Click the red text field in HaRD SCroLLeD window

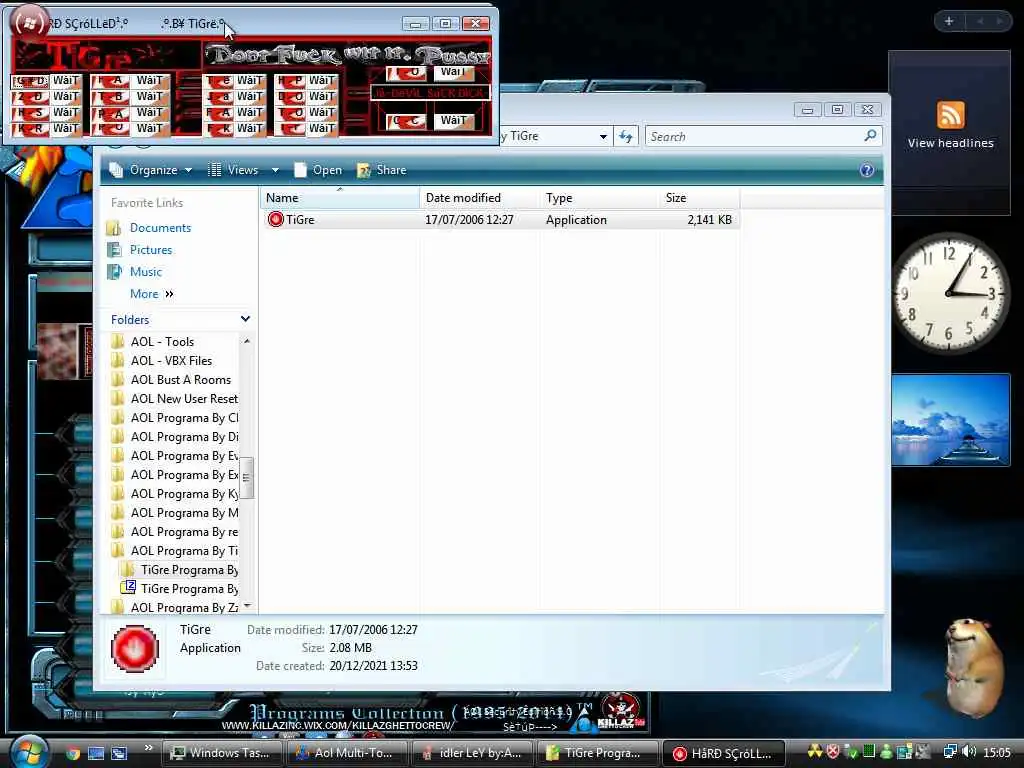tap(430, 93)
